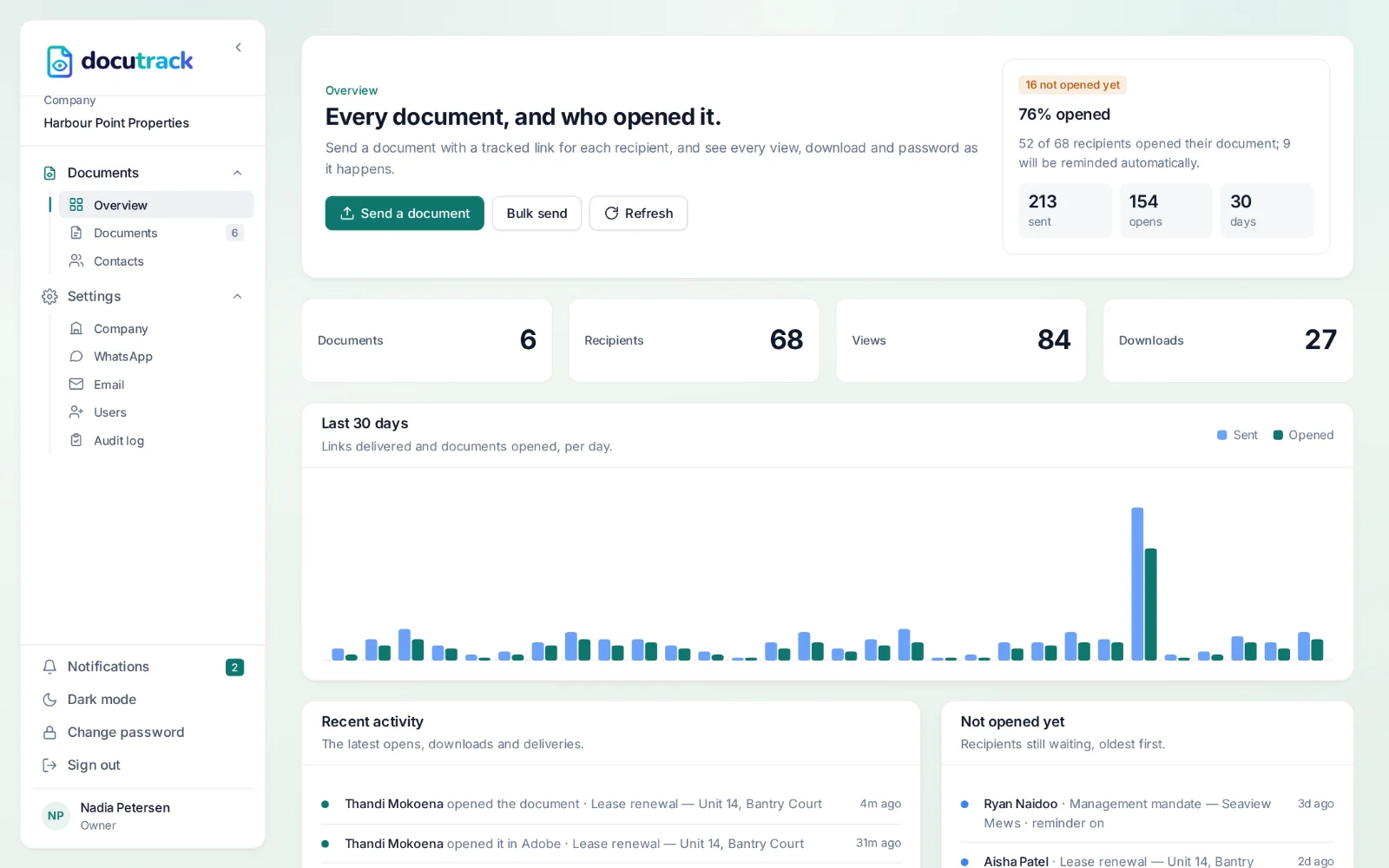Click the docutrack logo icon

(59, 62)
